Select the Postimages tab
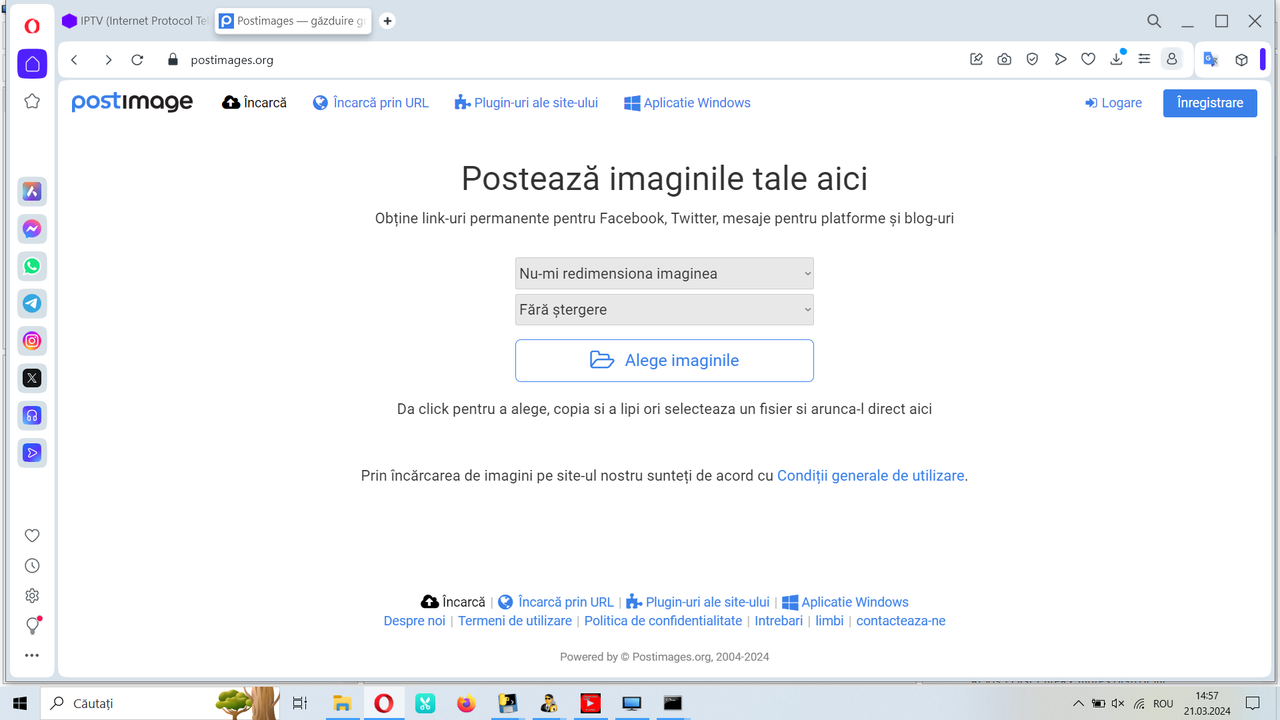 (292, 21)
